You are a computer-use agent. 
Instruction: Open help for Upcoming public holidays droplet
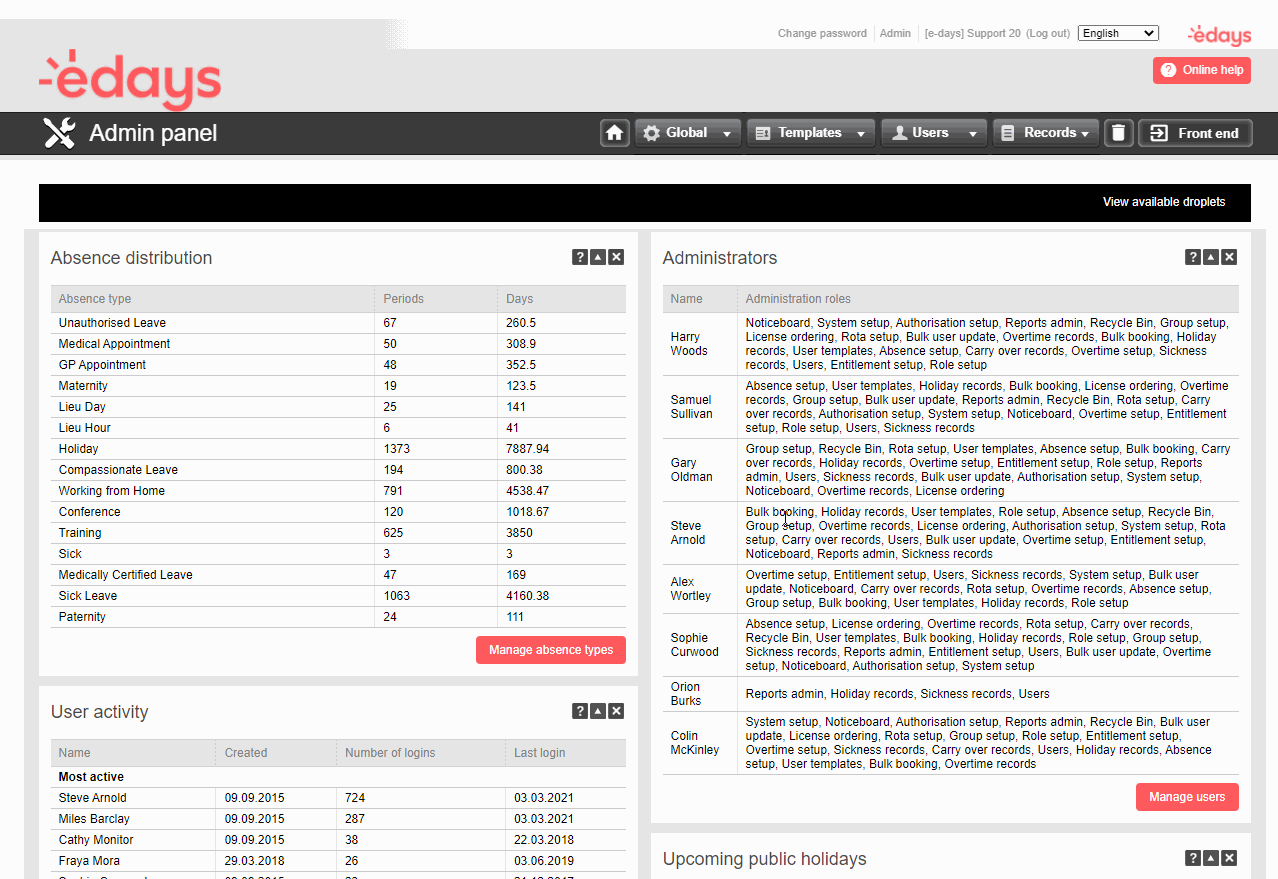click(x=1192, y=858)
